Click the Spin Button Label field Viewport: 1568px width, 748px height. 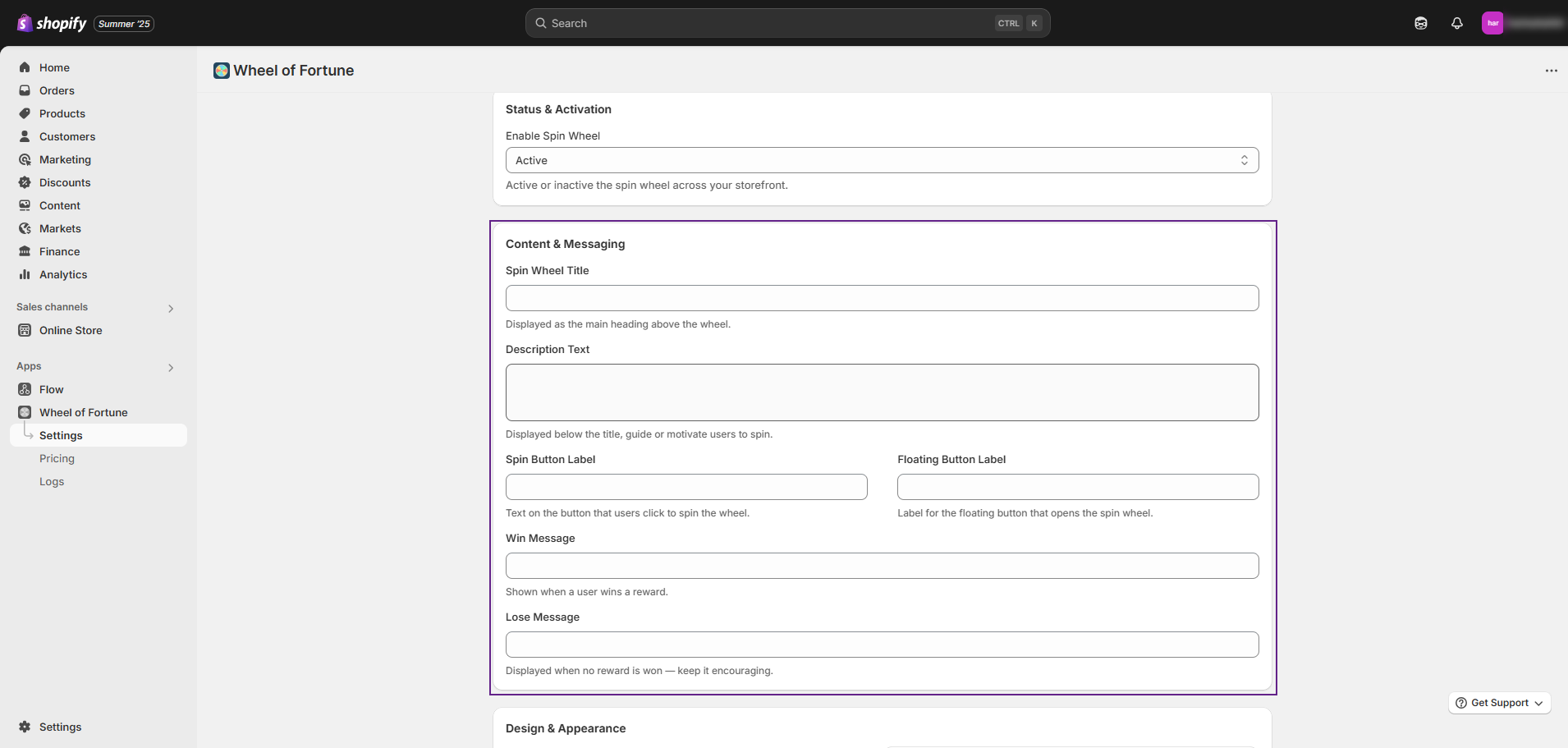click(686, 487)
